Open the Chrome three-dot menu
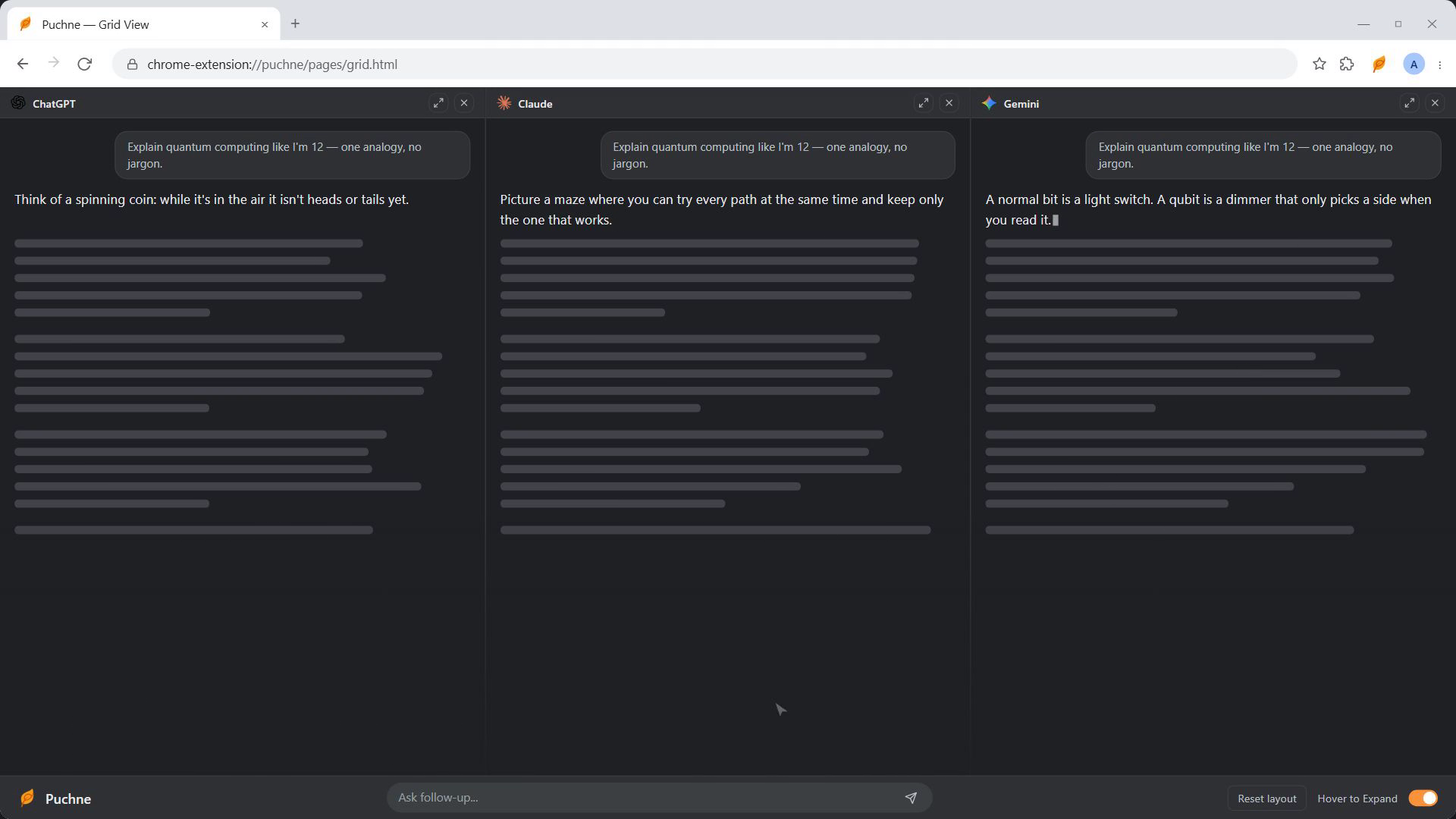The width and height of the screenshot is (1456, 819). pos(1439,64)
